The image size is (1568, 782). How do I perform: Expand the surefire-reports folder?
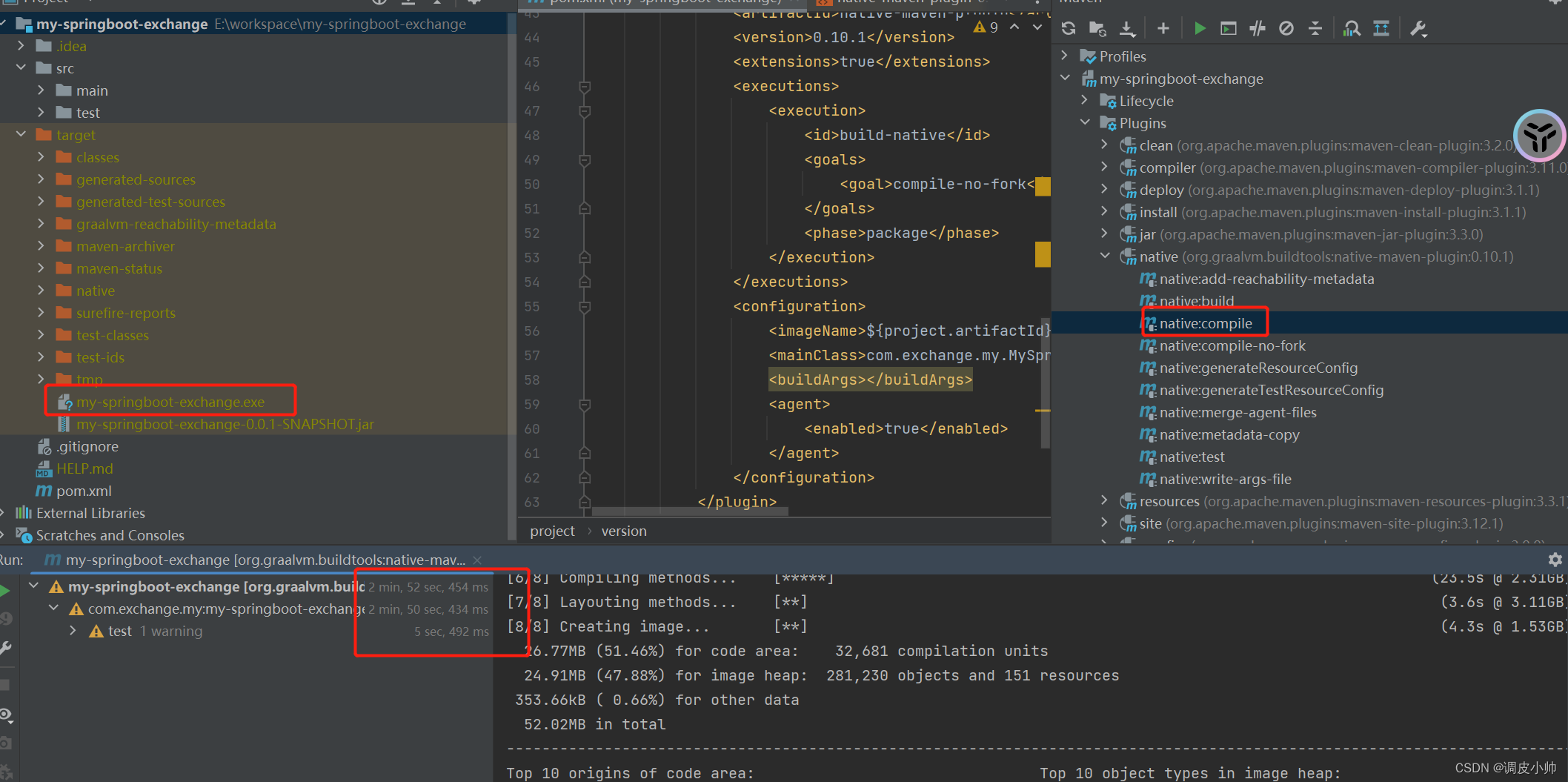click(42, 312)
